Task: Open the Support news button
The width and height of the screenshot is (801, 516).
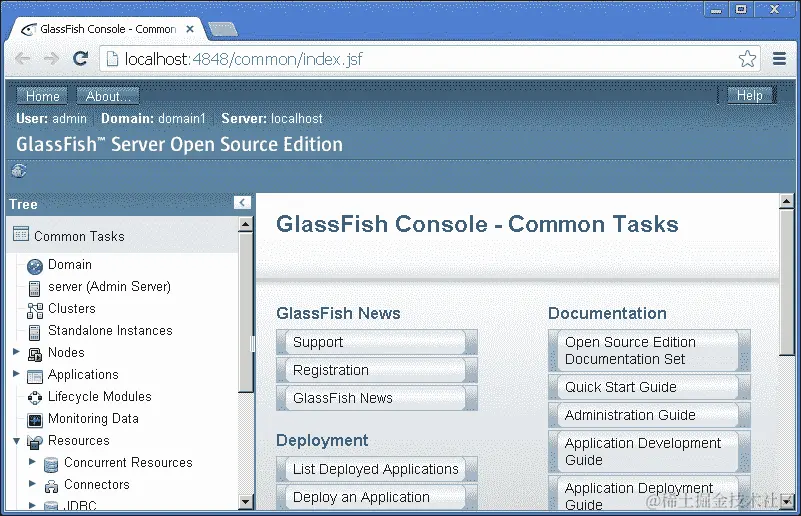Action: click(x=377, y=342)
